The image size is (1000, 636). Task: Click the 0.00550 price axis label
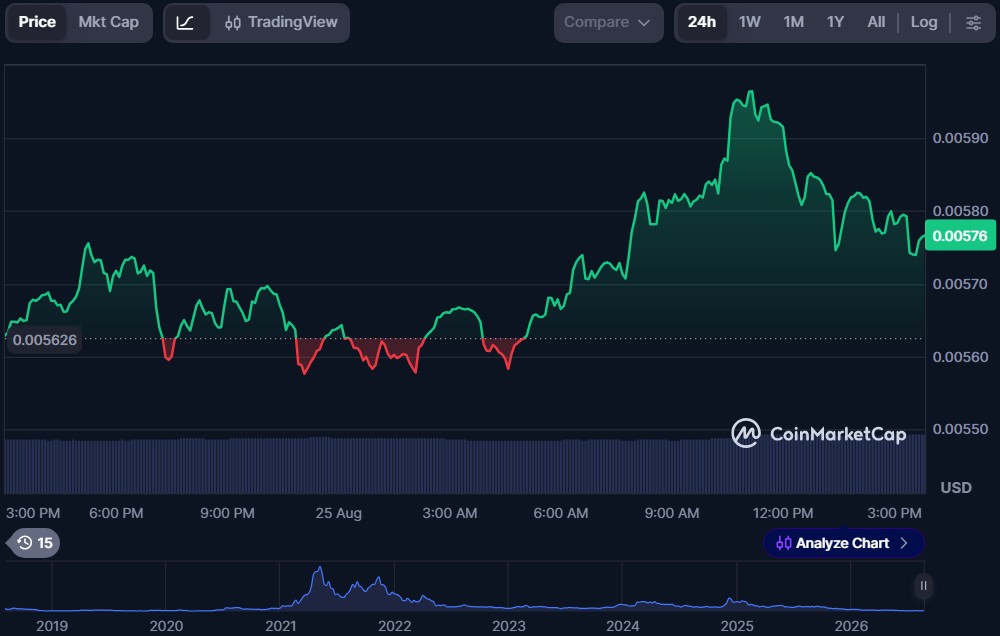point(960,429)
